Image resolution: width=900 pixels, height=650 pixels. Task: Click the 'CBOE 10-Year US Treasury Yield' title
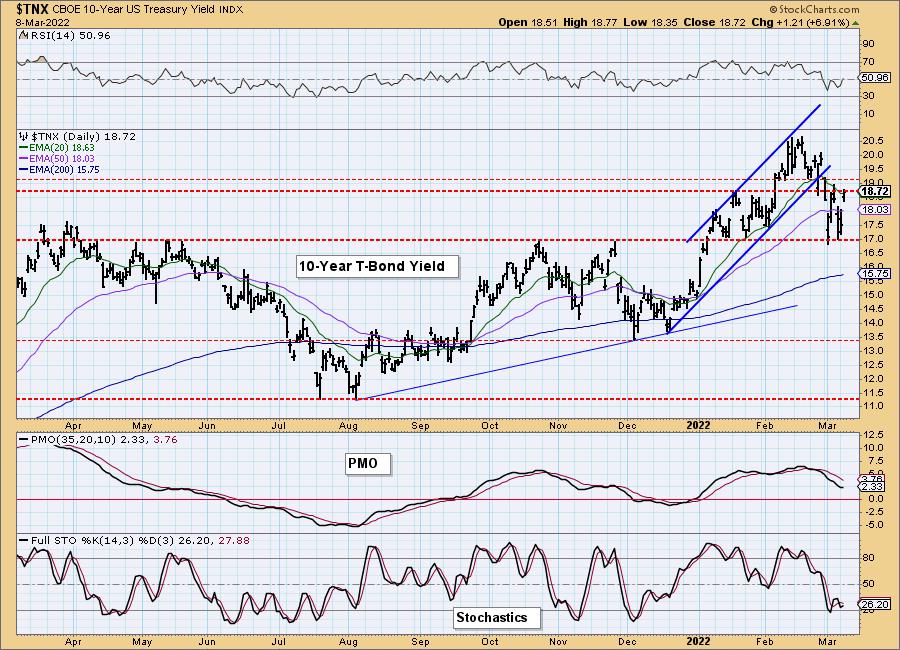tap(134, 10)
